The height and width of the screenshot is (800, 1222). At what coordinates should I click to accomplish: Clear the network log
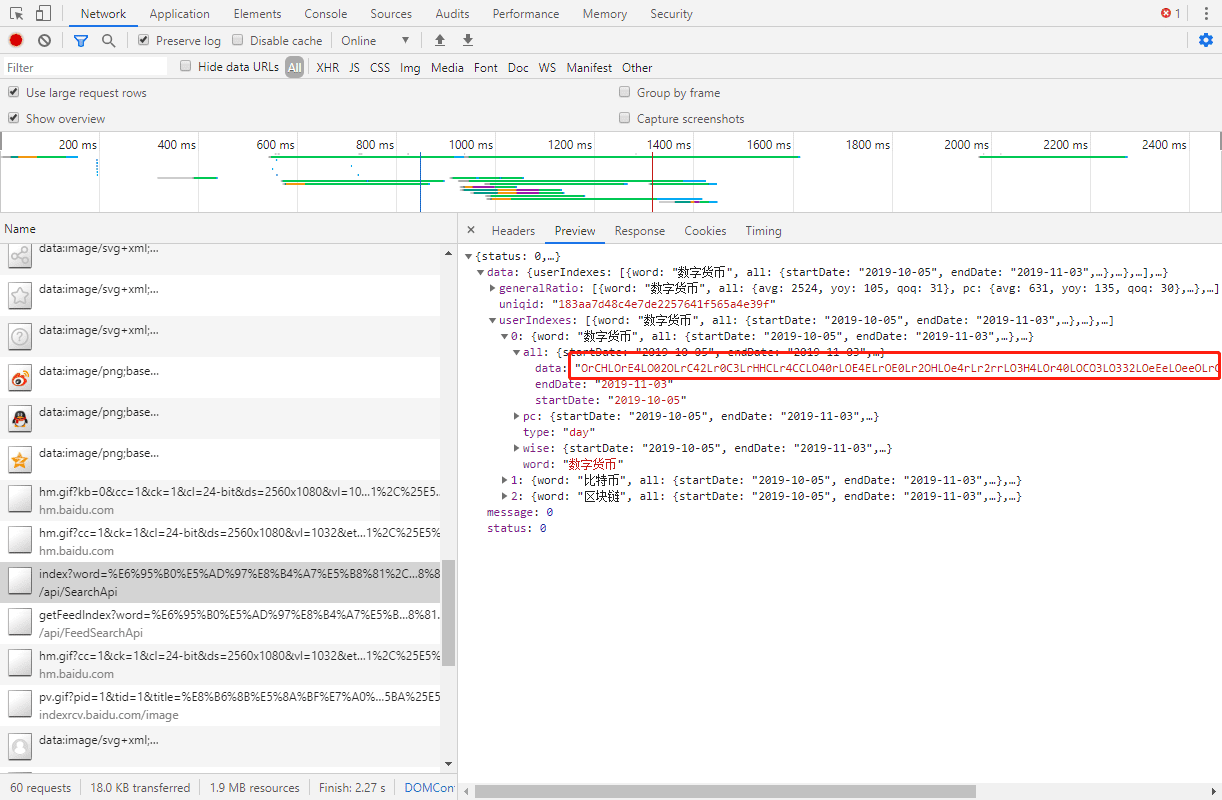[44, 41]
